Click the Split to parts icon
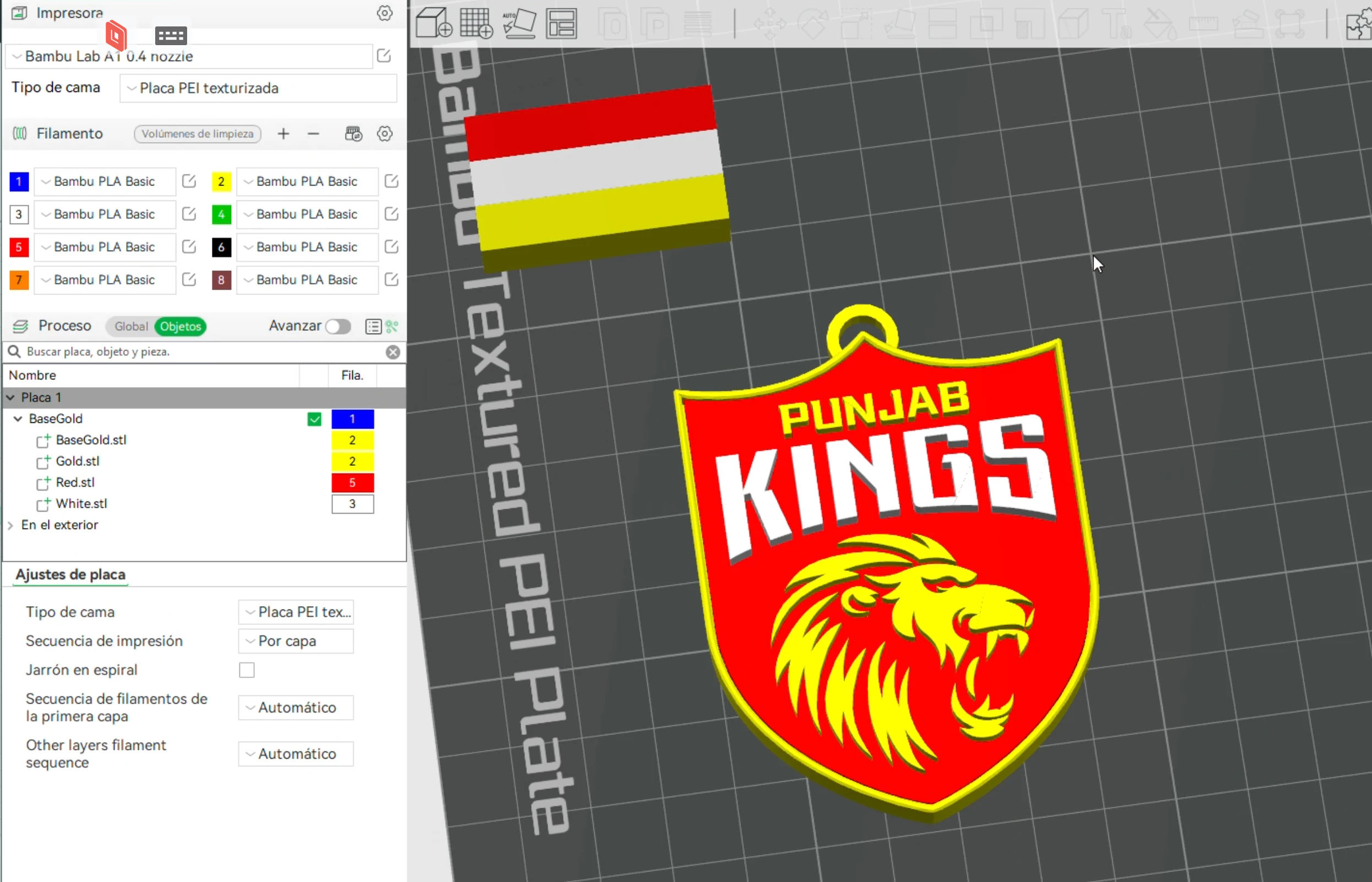 point(655,24)
